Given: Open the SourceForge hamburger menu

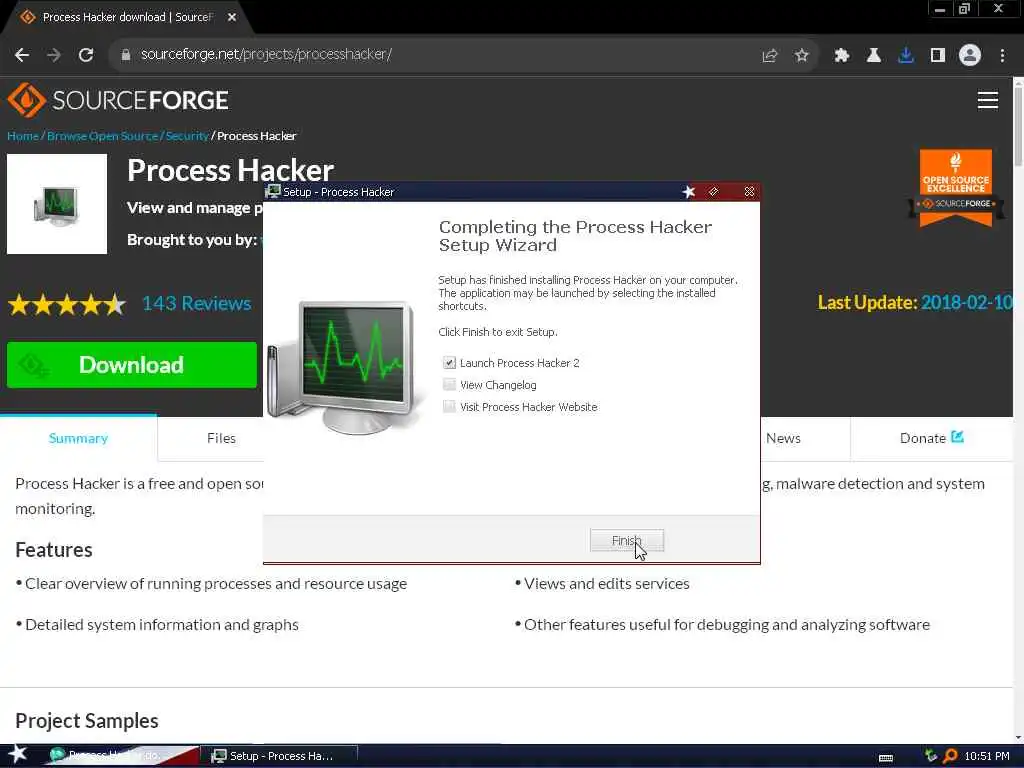Looking at the screenshot, I should point(987,100).
